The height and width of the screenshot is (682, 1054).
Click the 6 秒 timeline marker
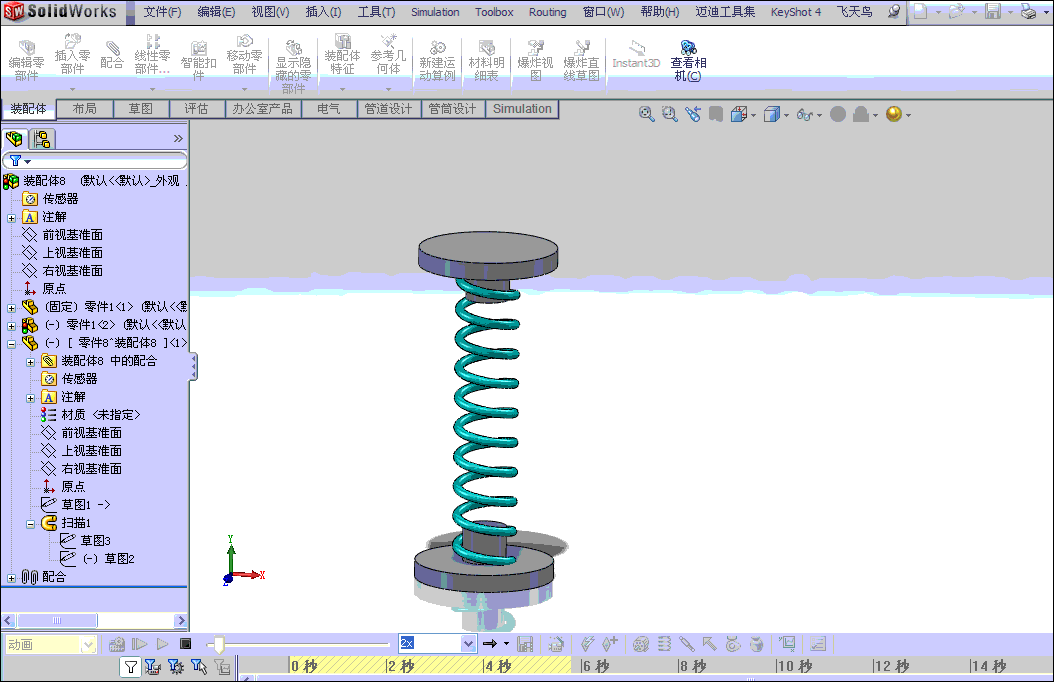[596, 667]
